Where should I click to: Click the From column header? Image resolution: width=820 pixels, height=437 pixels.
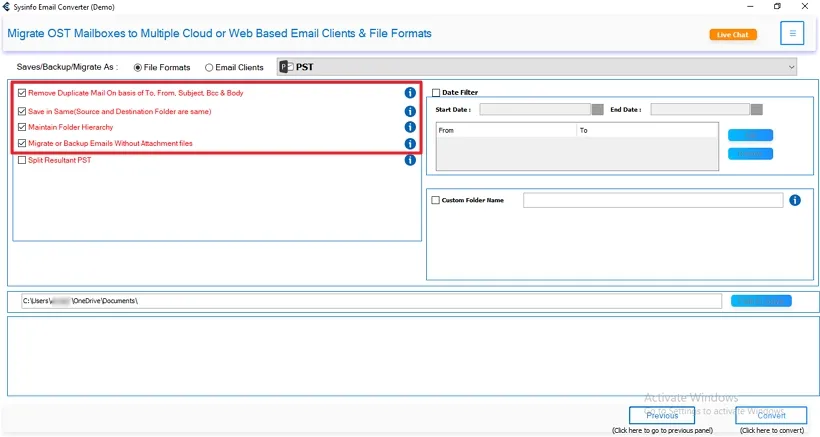[506, 130]
